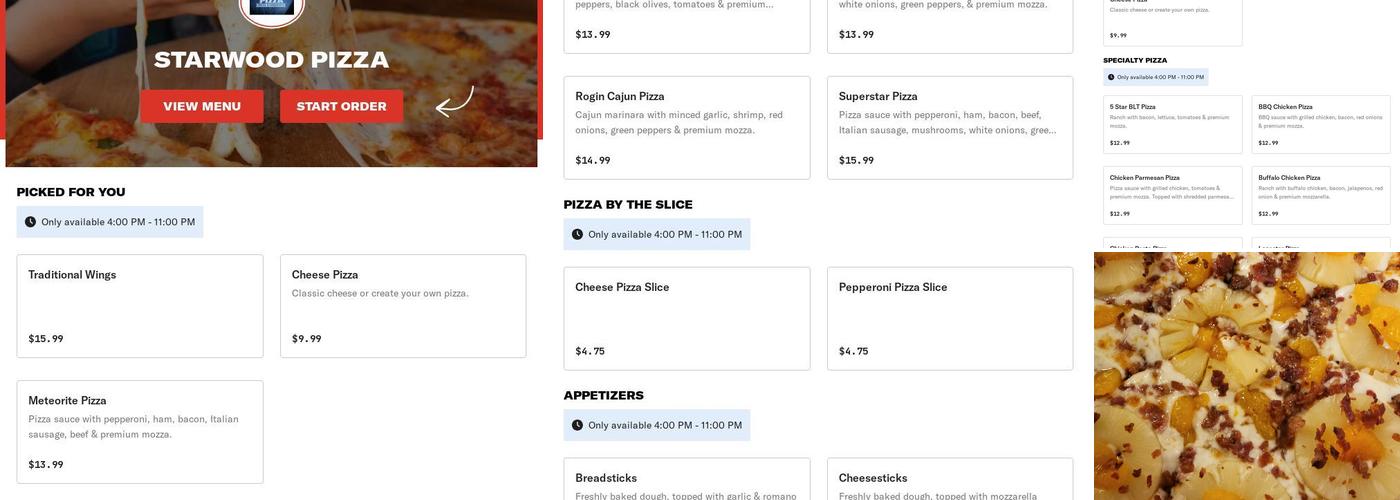Click the clock icon under Picked For You
The width and height of the screenshot is (1400, 500).
30,222
